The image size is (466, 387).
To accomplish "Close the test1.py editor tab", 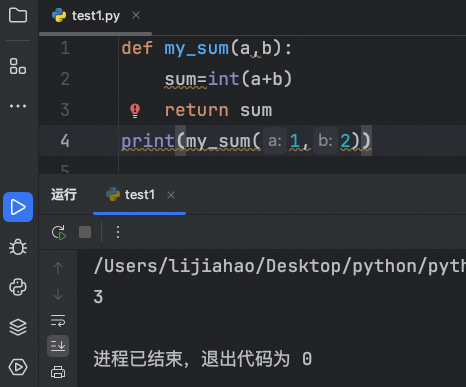I will (x=136, y=15).
